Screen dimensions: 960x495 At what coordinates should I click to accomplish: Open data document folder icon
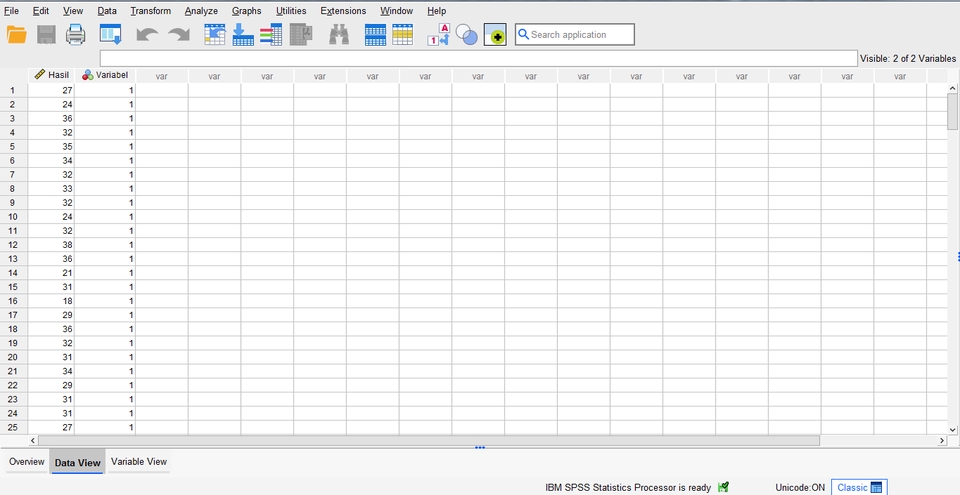[17, 34]
